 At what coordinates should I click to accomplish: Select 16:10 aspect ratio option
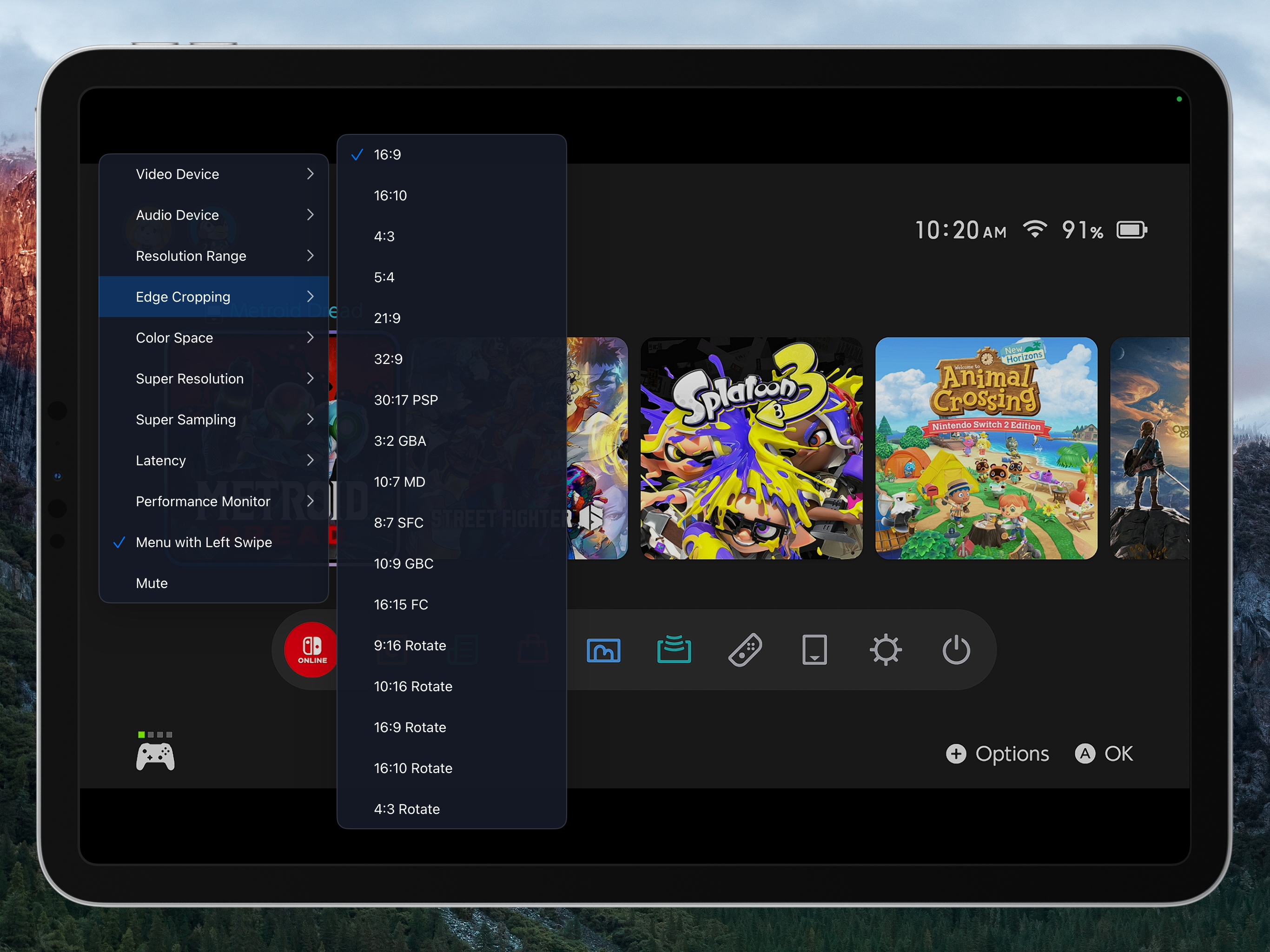pyautogui.click(x=451, y=195)
